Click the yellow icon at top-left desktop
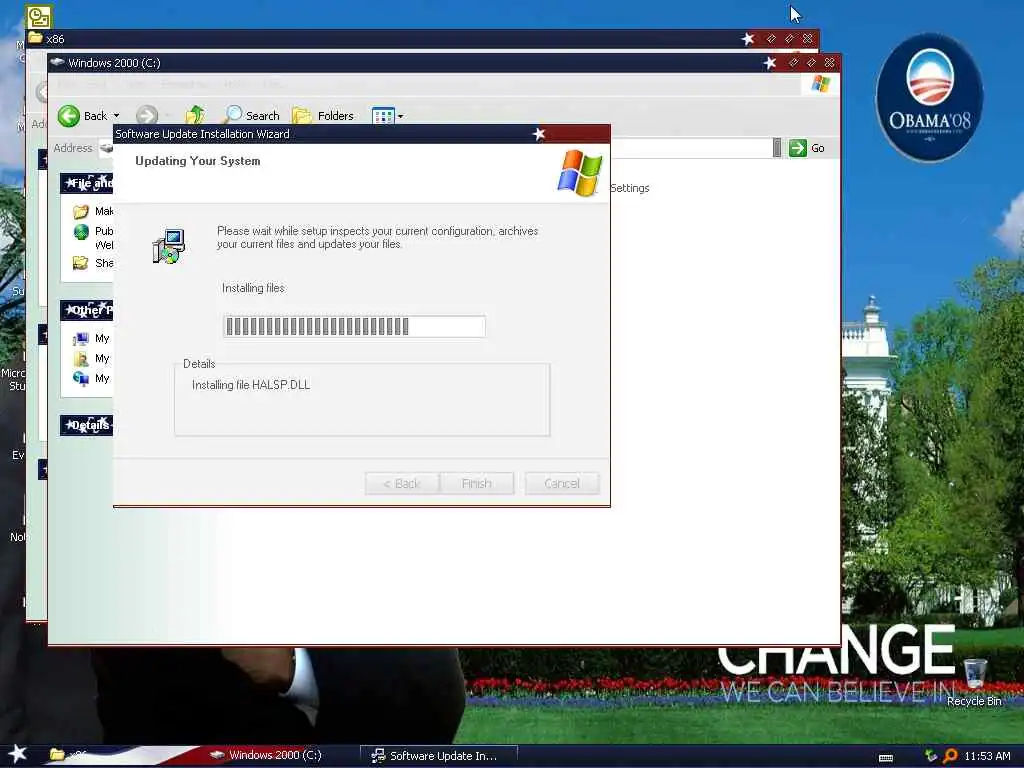This screenshot has height=768, width=1024. (x=39, y=16)
